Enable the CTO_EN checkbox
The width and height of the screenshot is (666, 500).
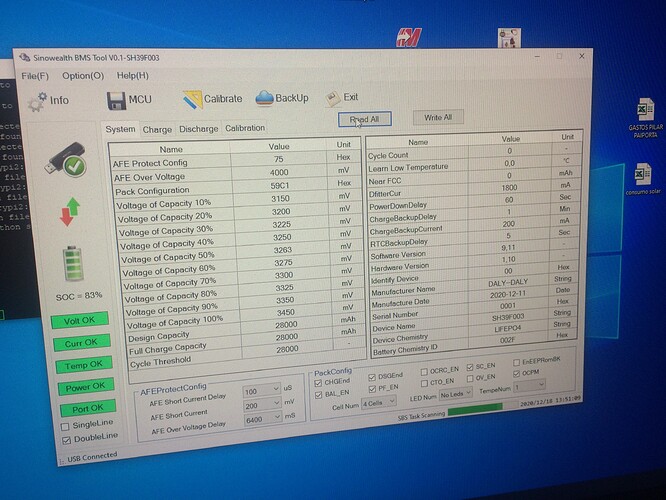[424, 383]
